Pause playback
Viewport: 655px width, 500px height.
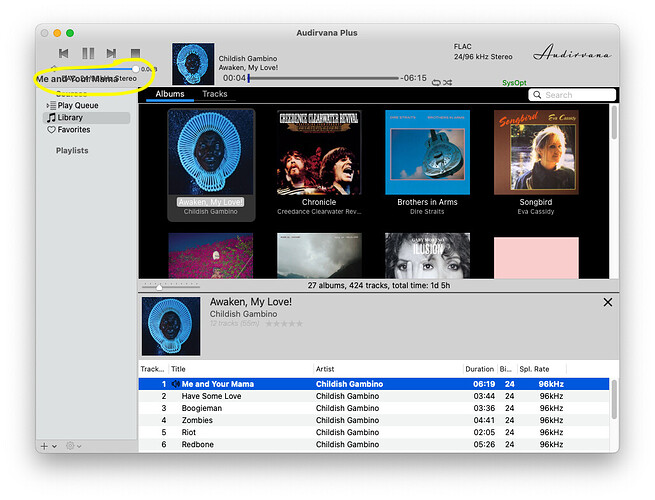88,53
